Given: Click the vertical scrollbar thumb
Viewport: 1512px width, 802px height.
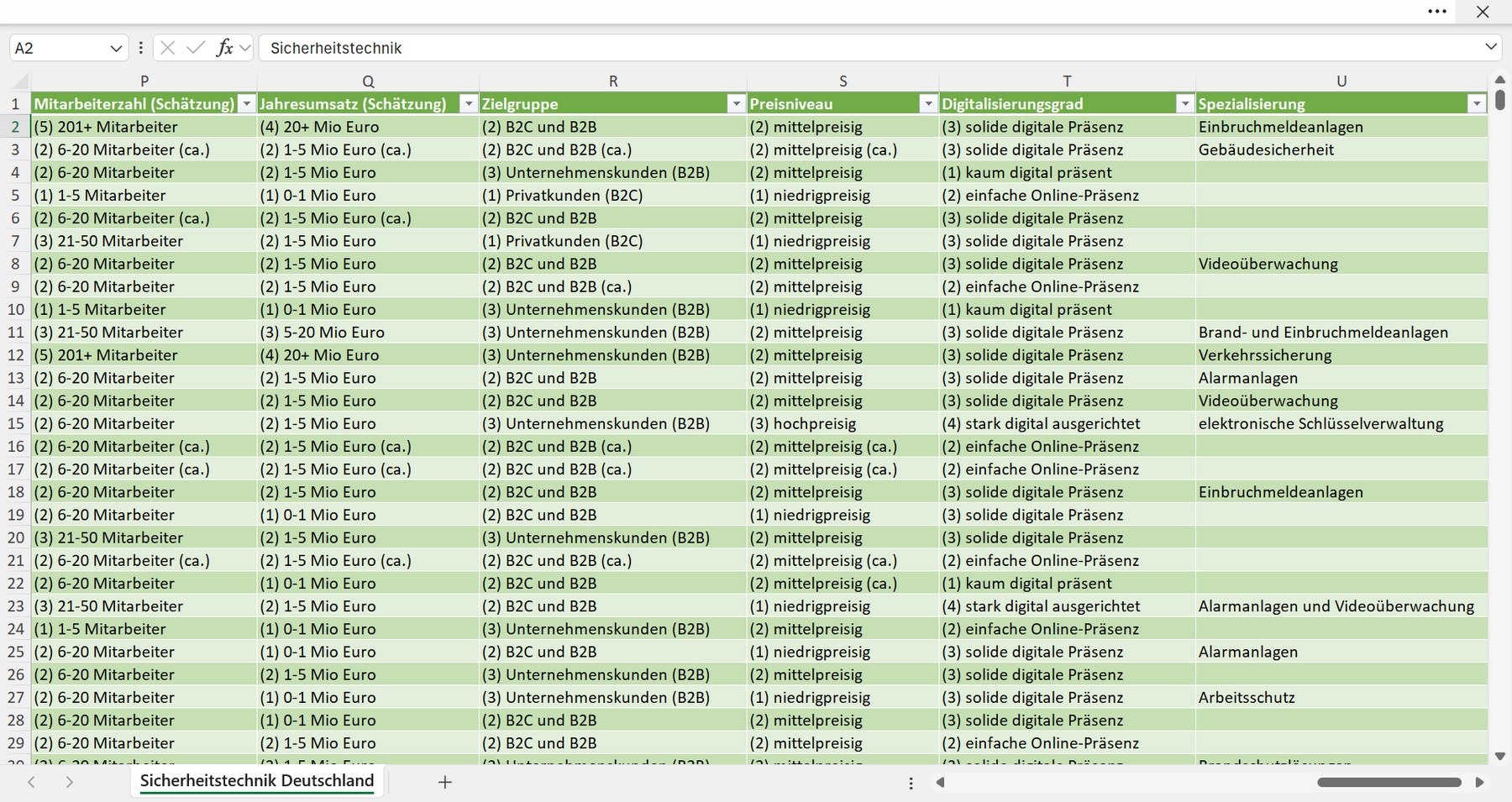Looking at the screenshot, I should point(1500,100).
